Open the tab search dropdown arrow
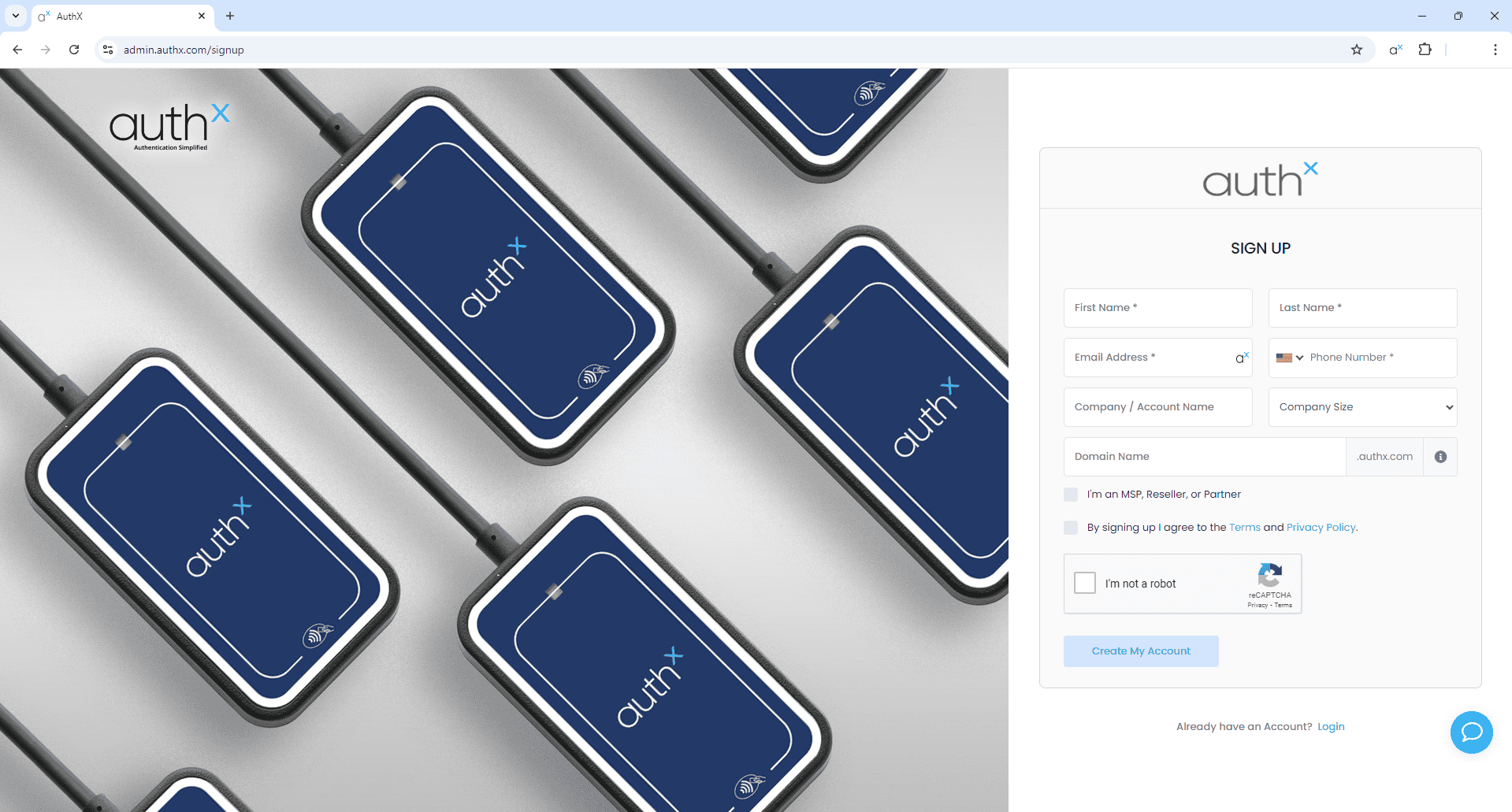Image resolution: width=1512 pixels, height=812 pixels. pos(15,16)
